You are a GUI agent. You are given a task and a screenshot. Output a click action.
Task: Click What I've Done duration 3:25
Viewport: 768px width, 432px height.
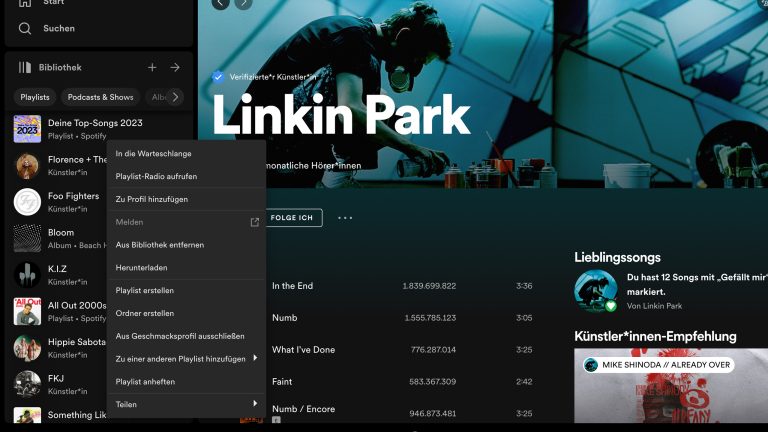coord(524,350)
